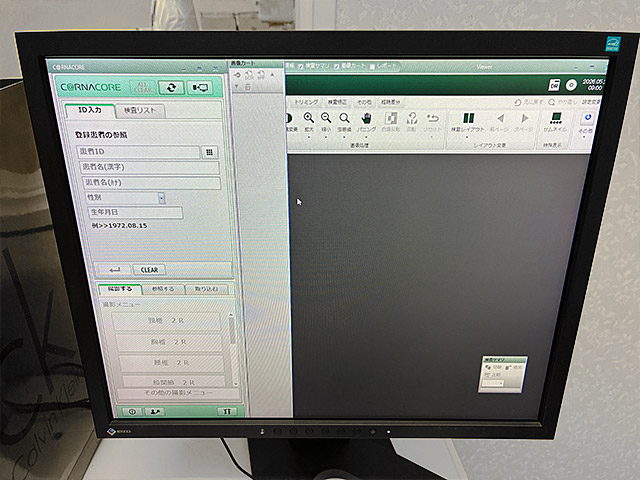Click the half-circle contrast tool icon
Viewport: 640px width, 480px height.
(x=289, y=118)
